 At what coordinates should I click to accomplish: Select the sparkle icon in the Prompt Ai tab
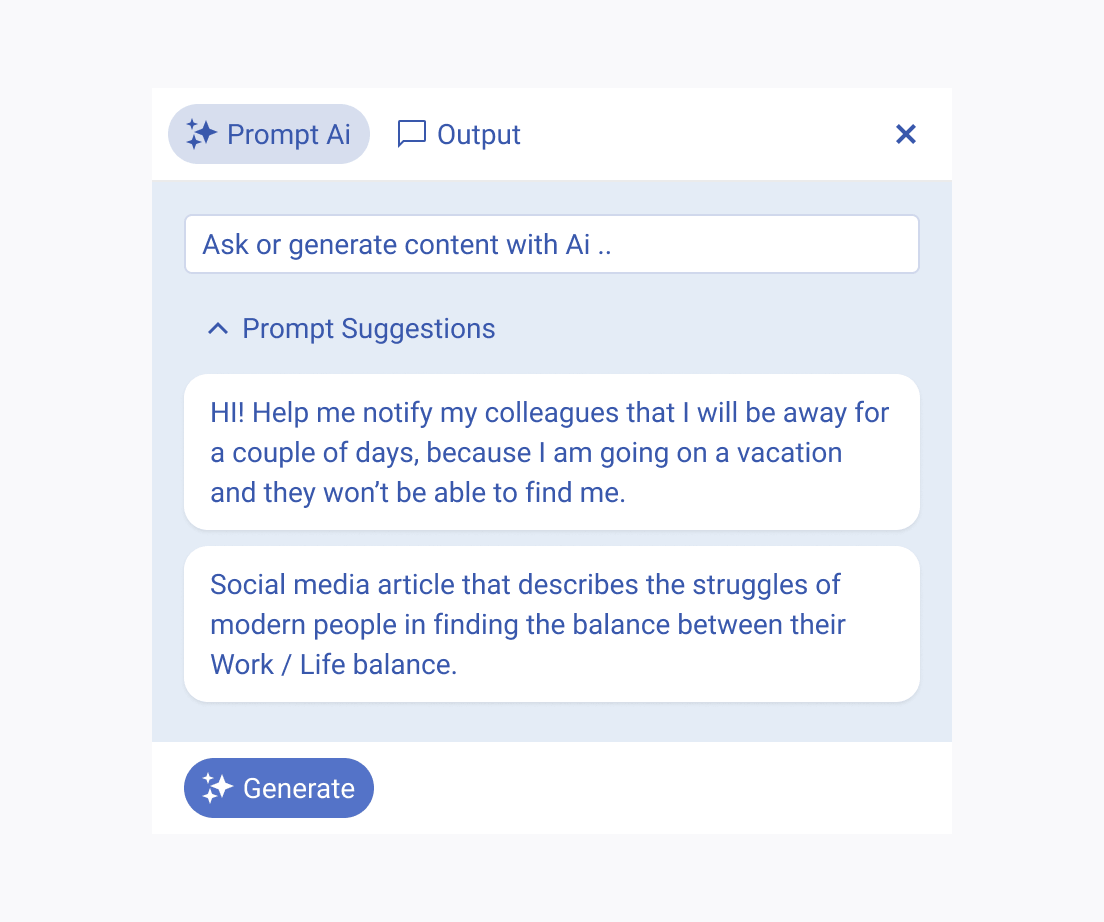pyautogui.click(x=200, y=133)
